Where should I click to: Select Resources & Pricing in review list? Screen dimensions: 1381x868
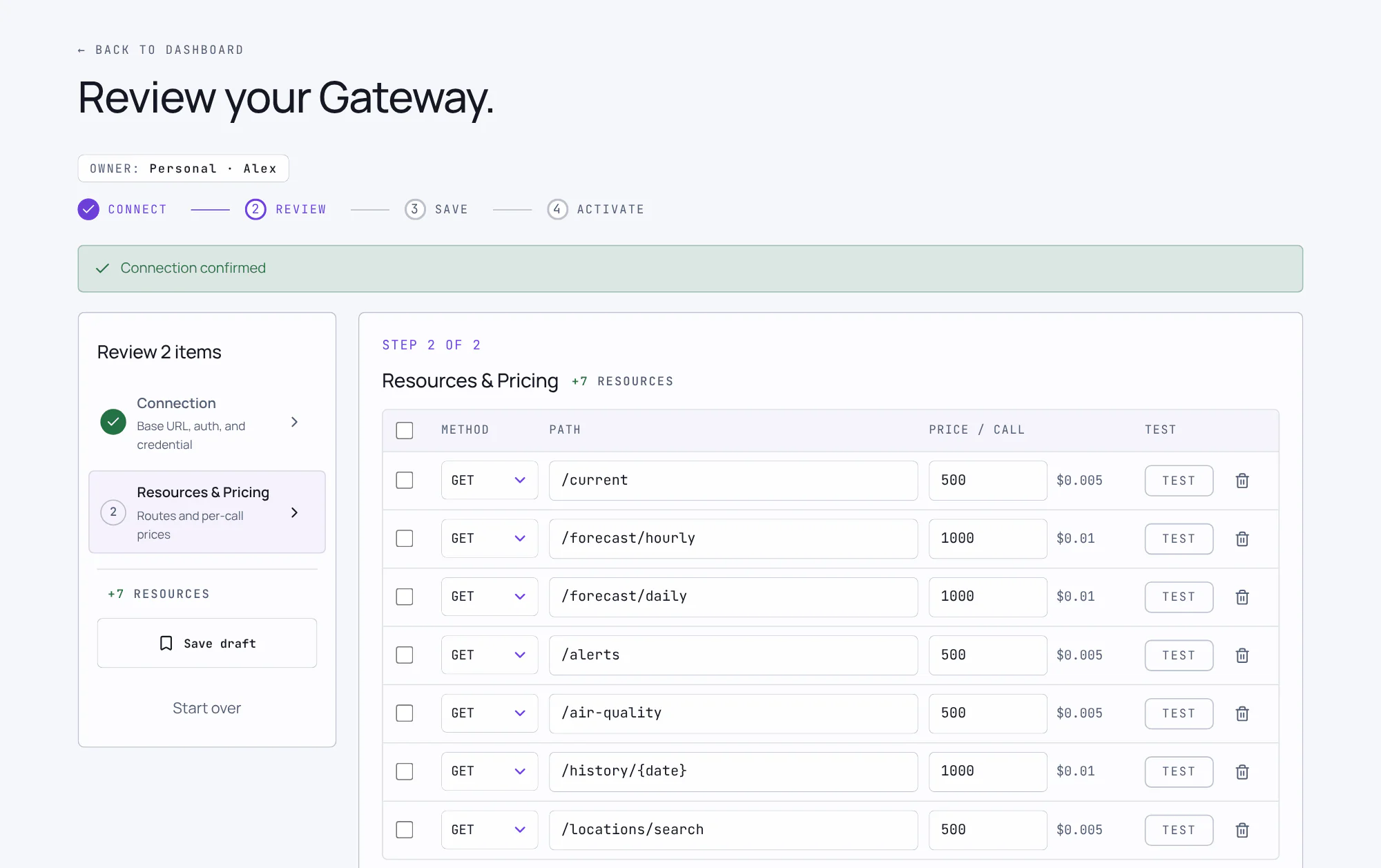pyautogui.click(x=207, y=512)
